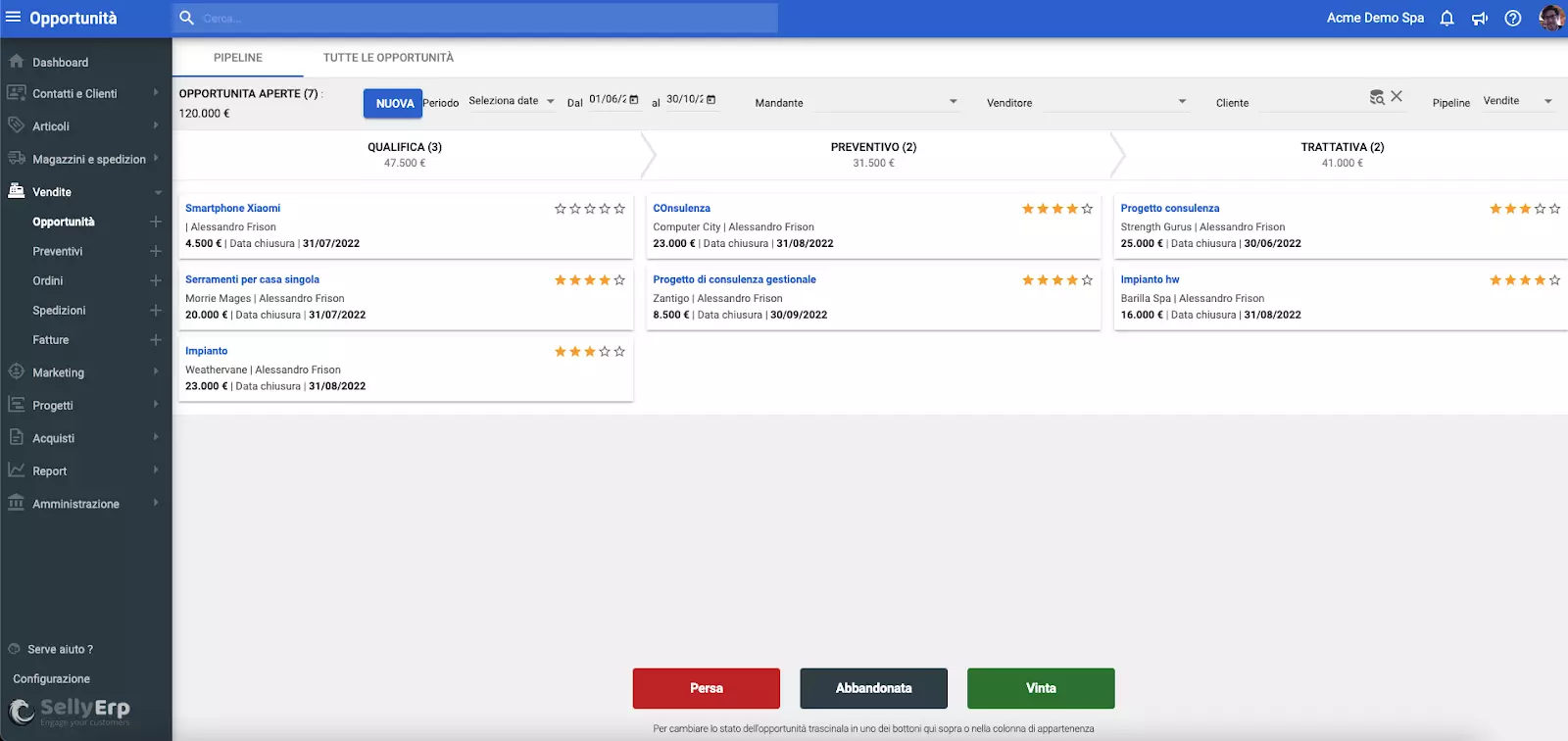Click the red Persa button

(707, 688)
